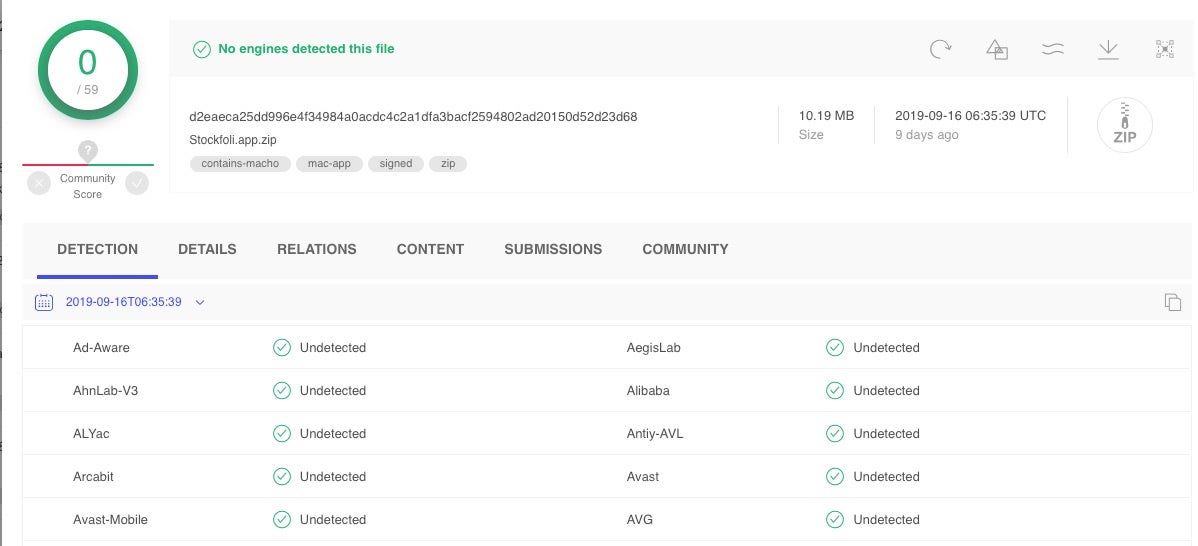This screenshot has width=1198, height=546.
Task: Click the similar files search shapes icon
Action: [x=996, y=49]
